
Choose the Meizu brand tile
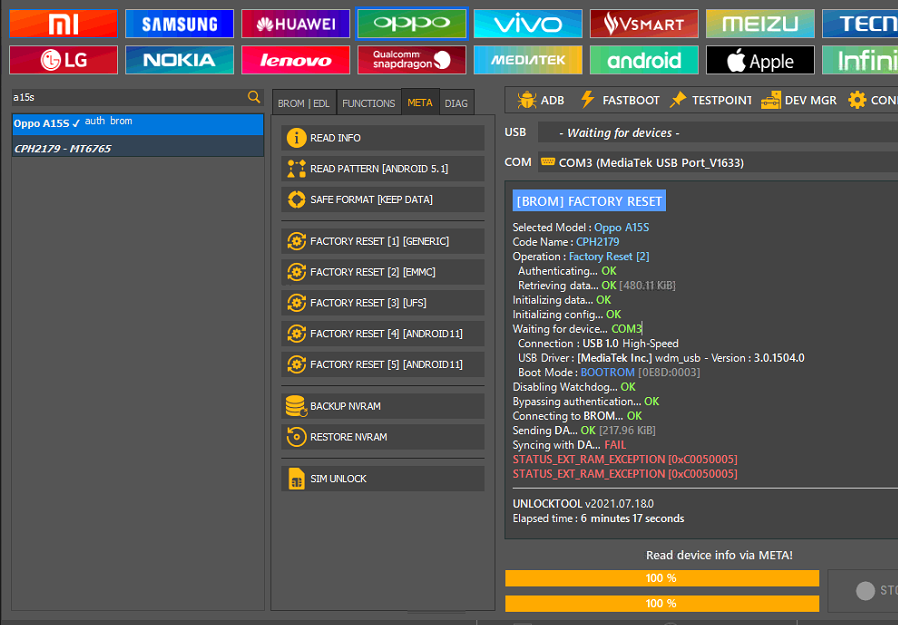coord(761,24)
